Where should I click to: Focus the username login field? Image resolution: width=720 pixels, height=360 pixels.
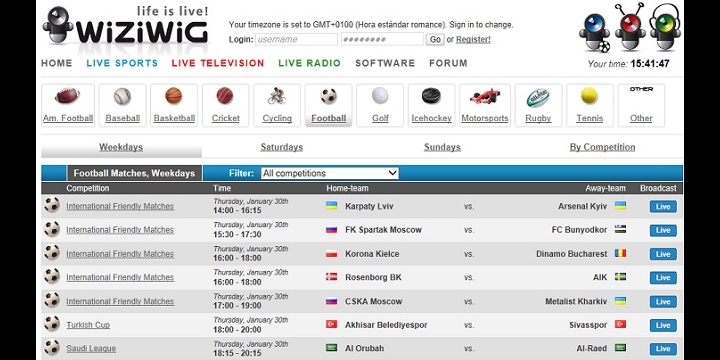click(297, 39)
